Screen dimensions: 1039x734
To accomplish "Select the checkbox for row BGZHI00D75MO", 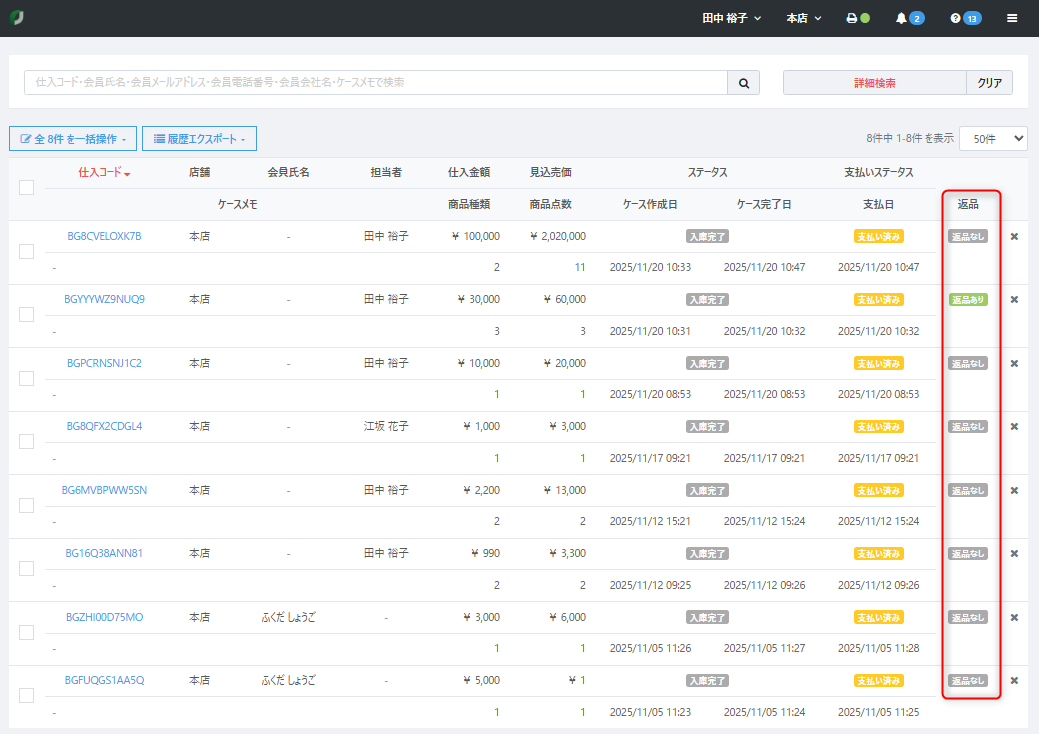I will click(26, 632).
